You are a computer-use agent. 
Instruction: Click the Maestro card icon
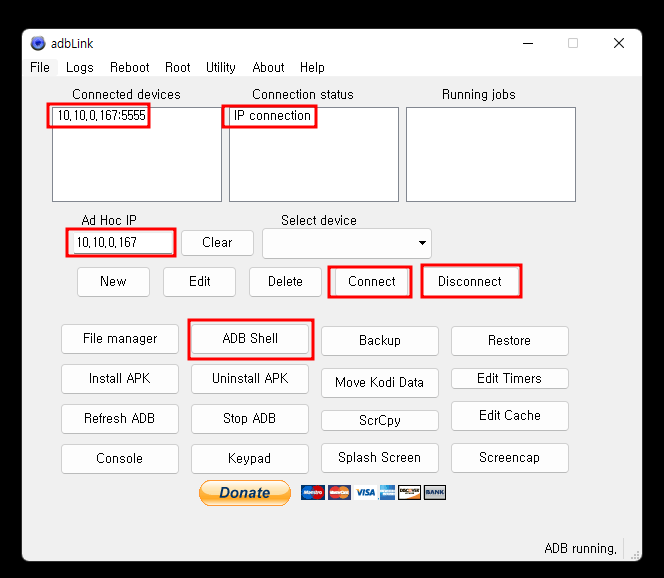coord(313,492)
